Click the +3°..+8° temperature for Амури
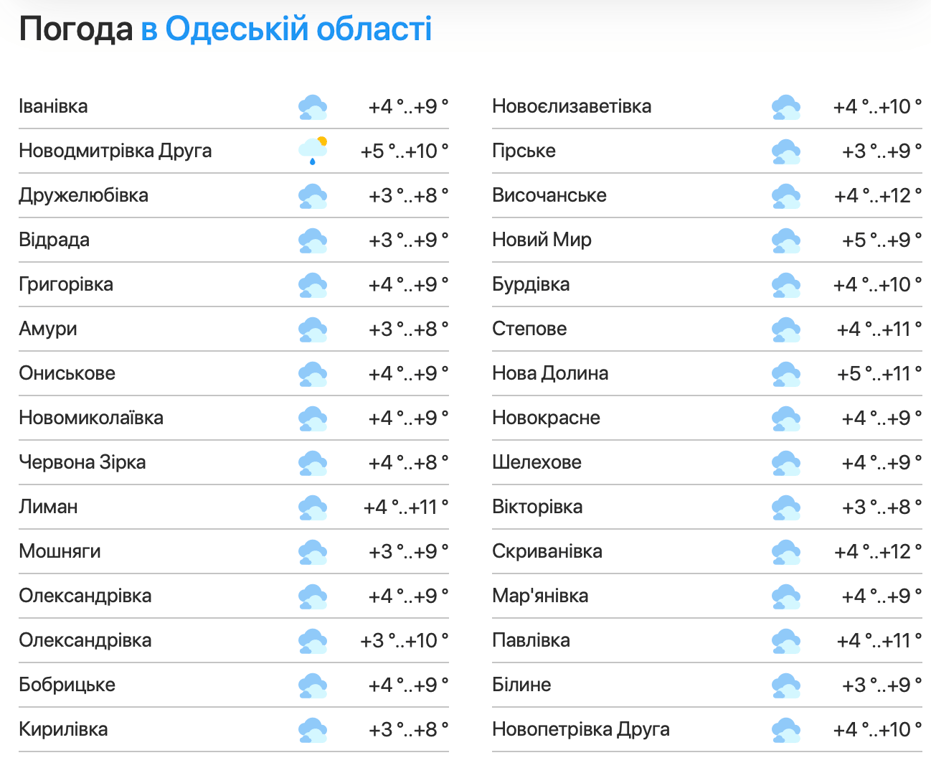Viewport: 931px width, 768px height. [407, 329]
